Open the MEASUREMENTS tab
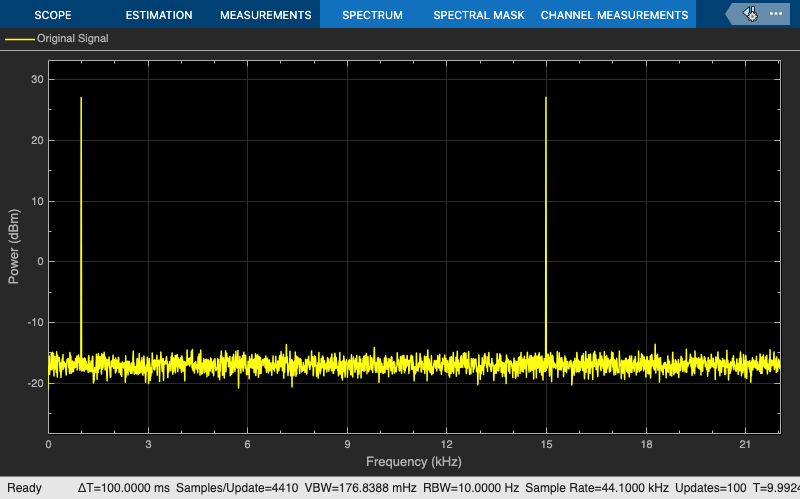 (265, 15)
